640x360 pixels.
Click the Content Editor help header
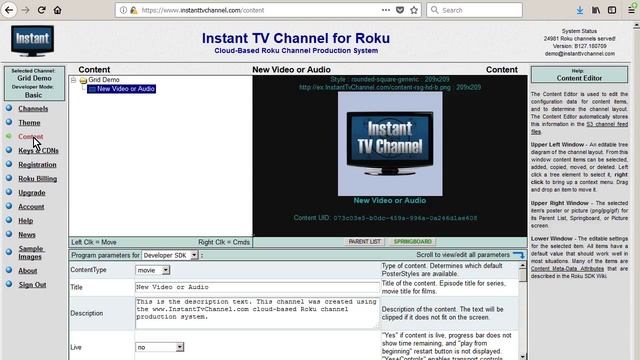click(x=579, y=75)
